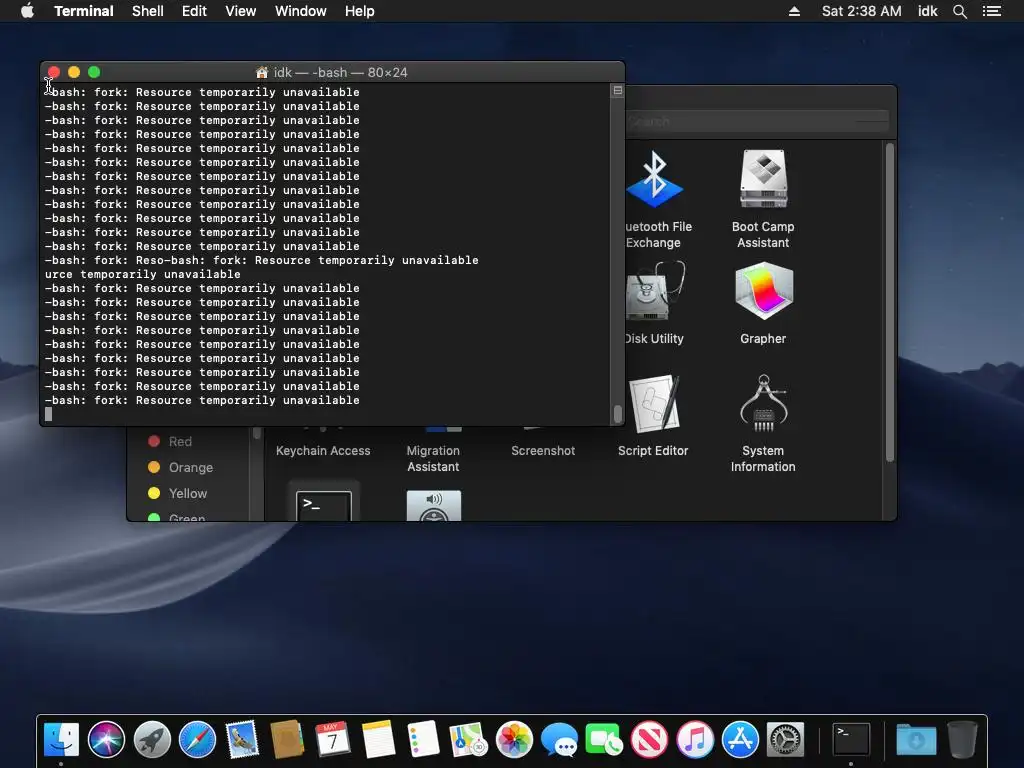Switch to Terminal via Dock icon

pos(851,740)
